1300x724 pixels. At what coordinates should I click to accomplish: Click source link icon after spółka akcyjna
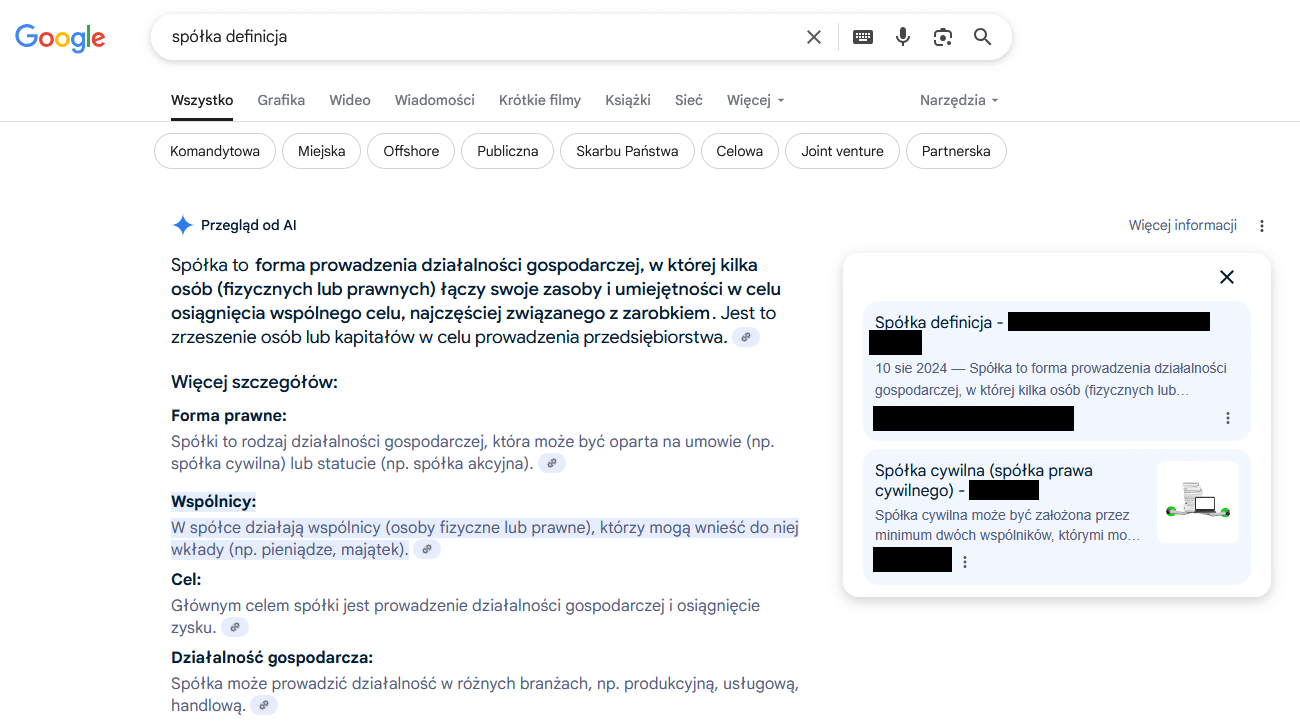click(552, 463)
